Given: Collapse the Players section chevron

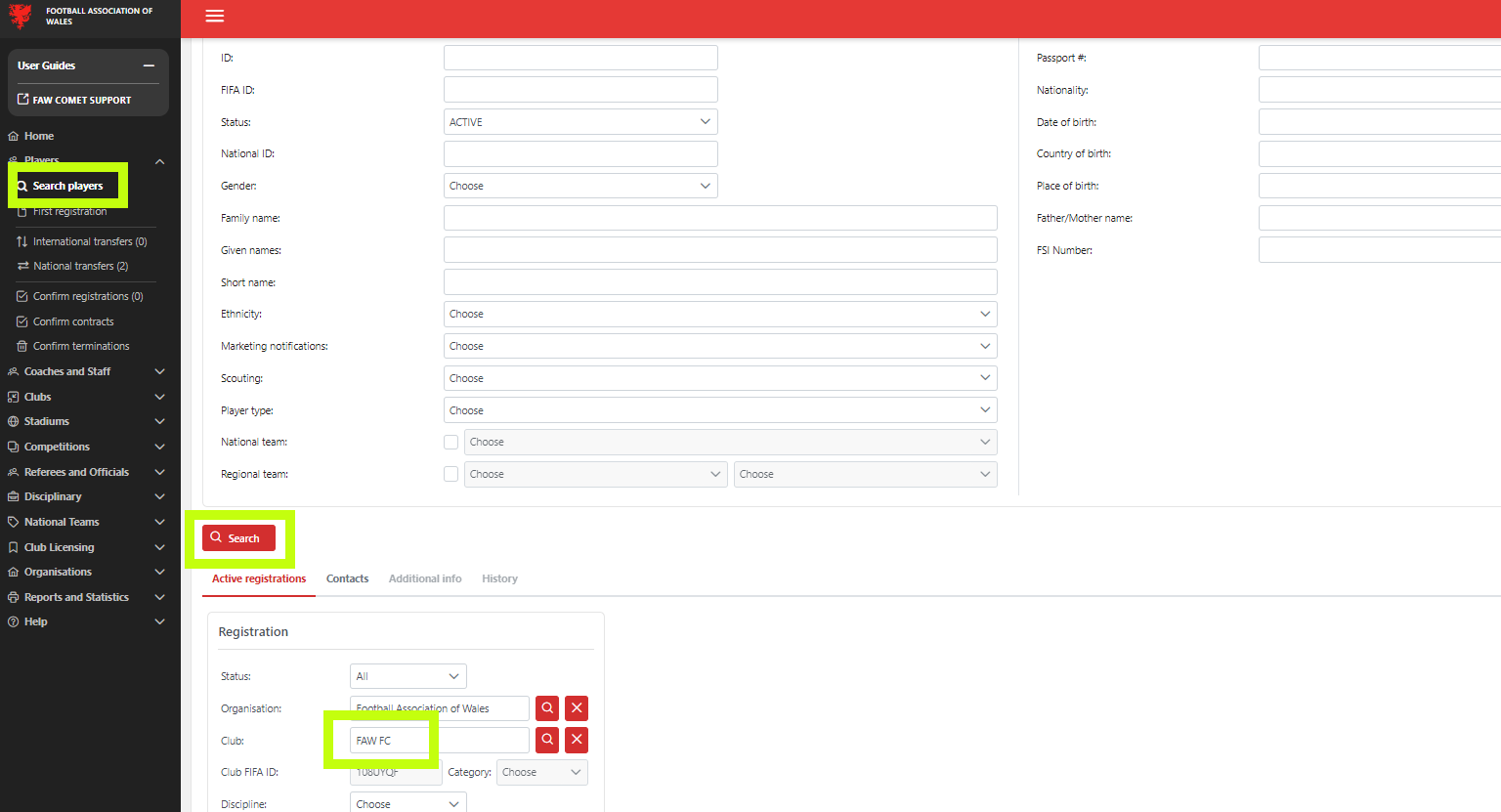Looking at the screenshot, I should click(159, 161).
